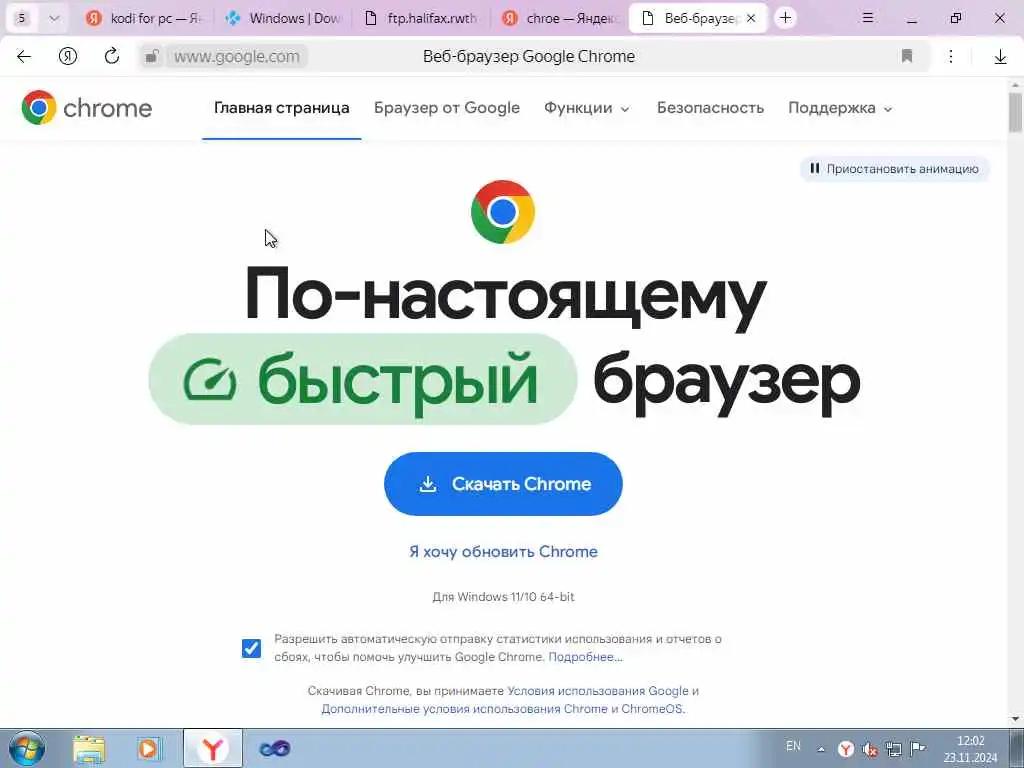
Task: Show hidden tray icons arrow
Action: [821, 749]
